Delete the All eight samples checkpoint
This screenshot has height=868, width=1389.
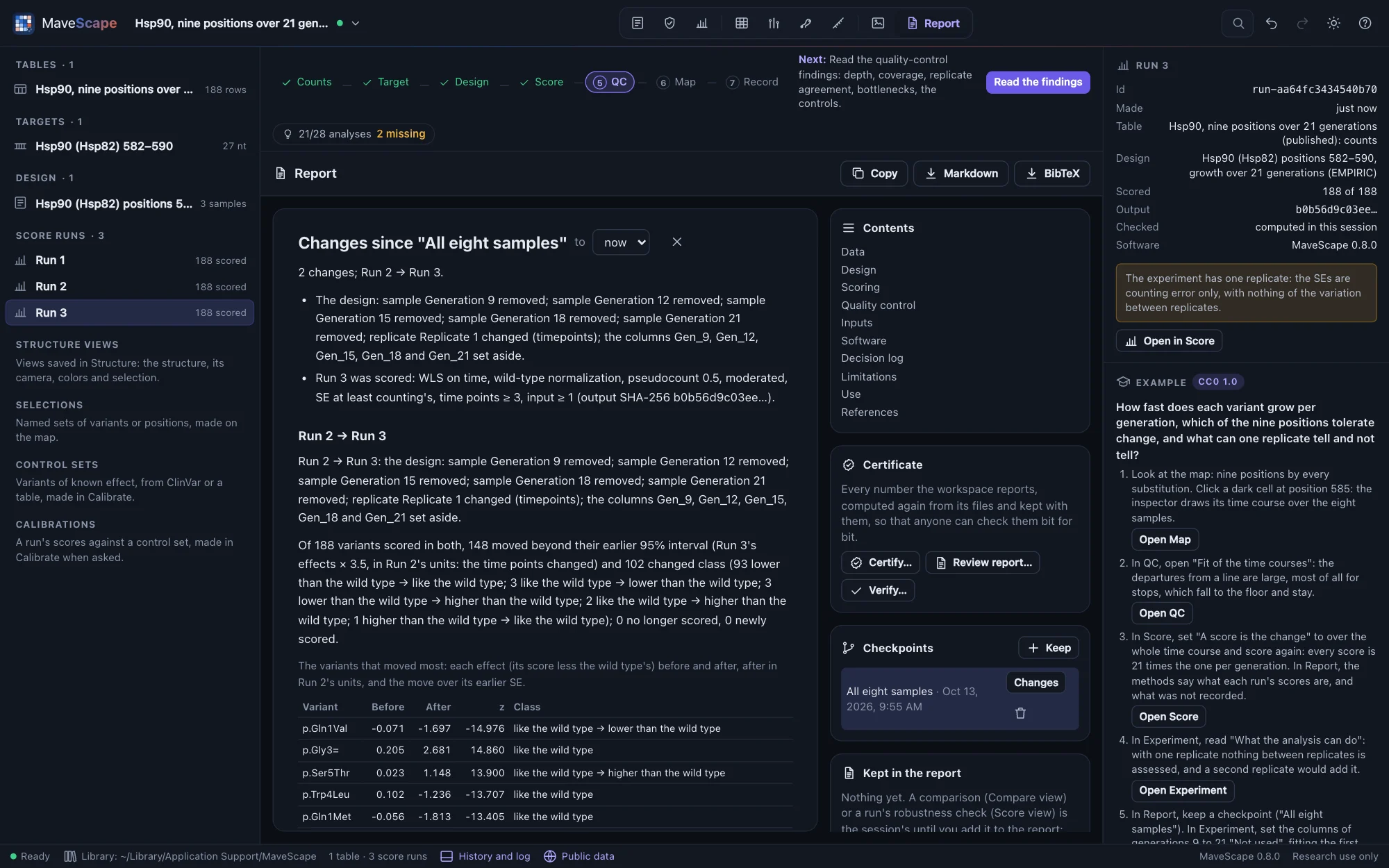coord(1020,713)
